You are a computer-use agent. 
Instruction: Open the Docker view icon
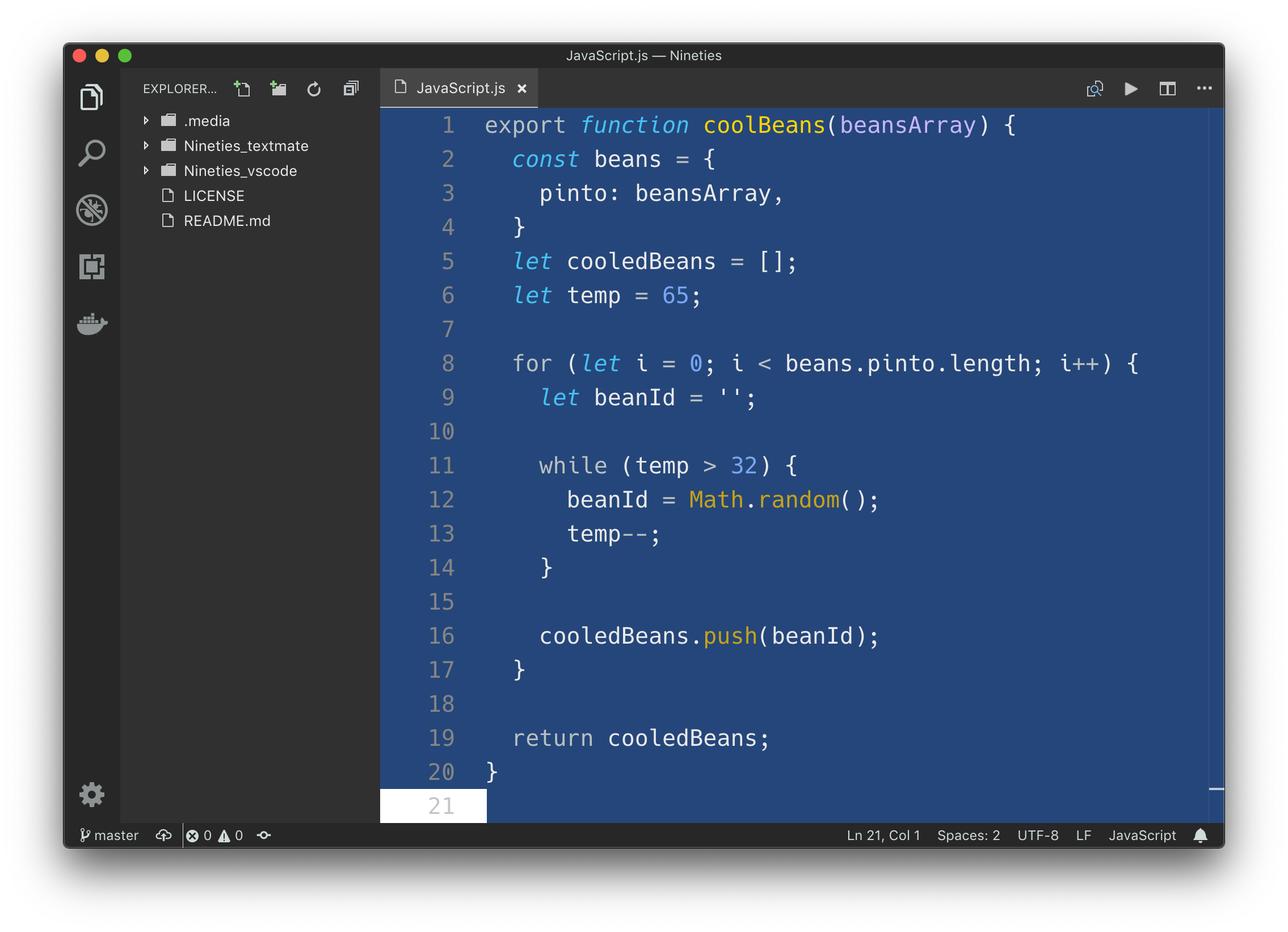click(x=91, y=323)
